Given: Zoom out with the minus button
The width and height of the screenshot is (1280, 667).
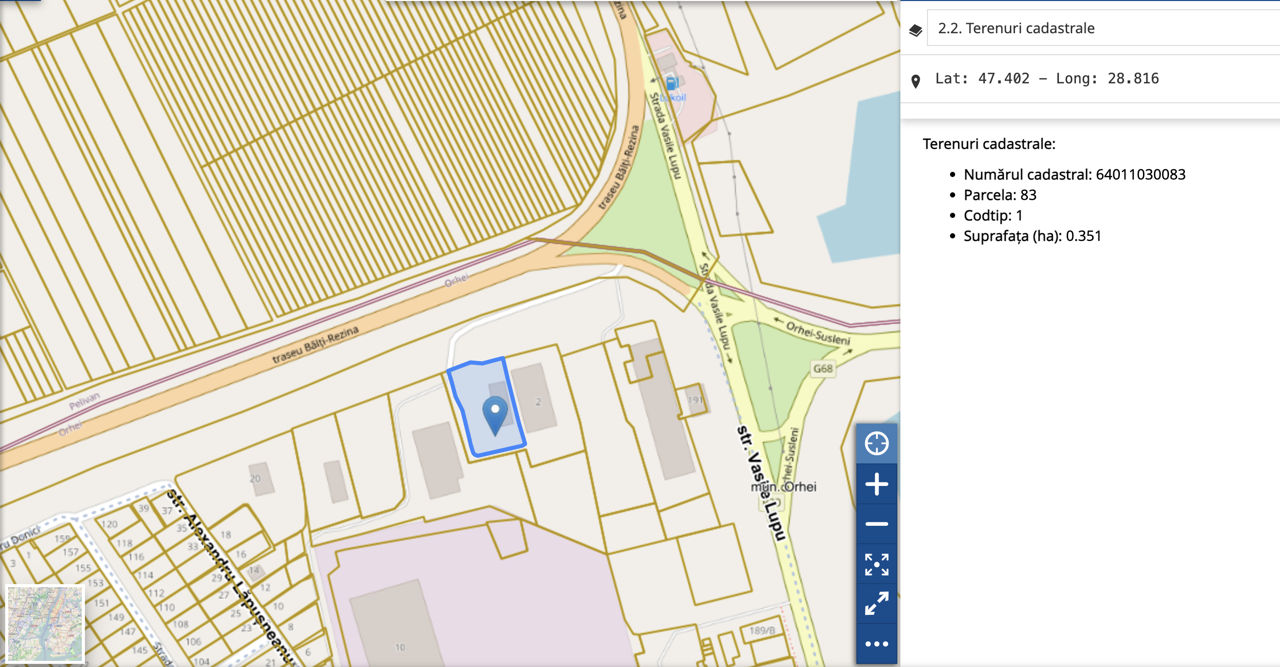Looking at the screenshot, I should pyautogui.click(x=876, y=524).
